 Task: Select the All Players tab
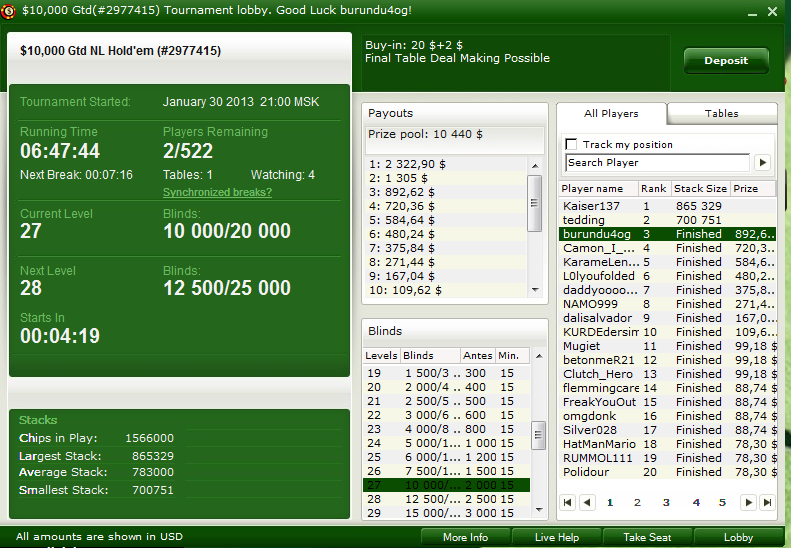[x=611, y=114]
